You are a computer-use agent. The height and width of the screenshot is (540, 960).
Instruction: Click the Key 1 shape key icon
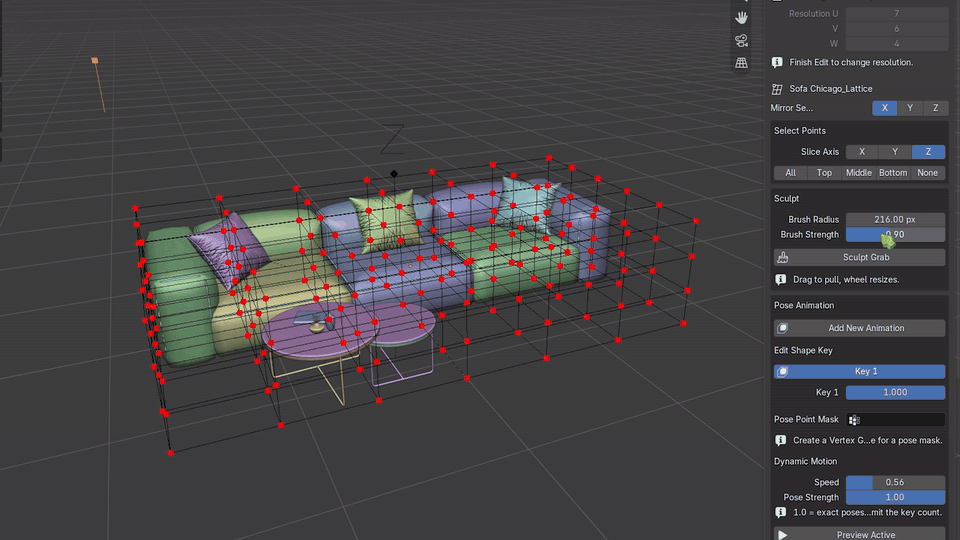pyautogui.click(x=782, y=372)
